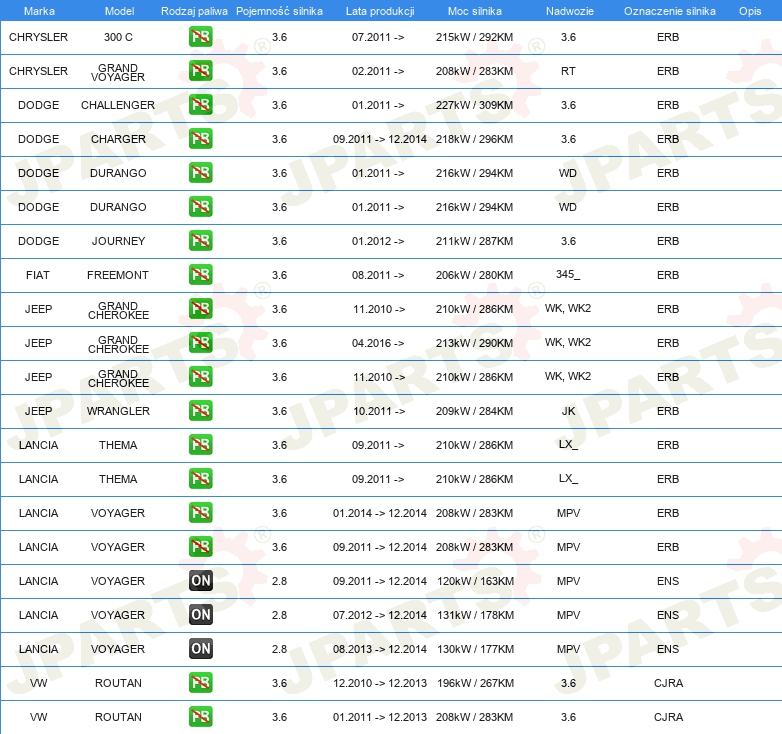Click the petrol icon in Dodge Journey row
This screenshot has width=782, height=734.
(200, 241)
